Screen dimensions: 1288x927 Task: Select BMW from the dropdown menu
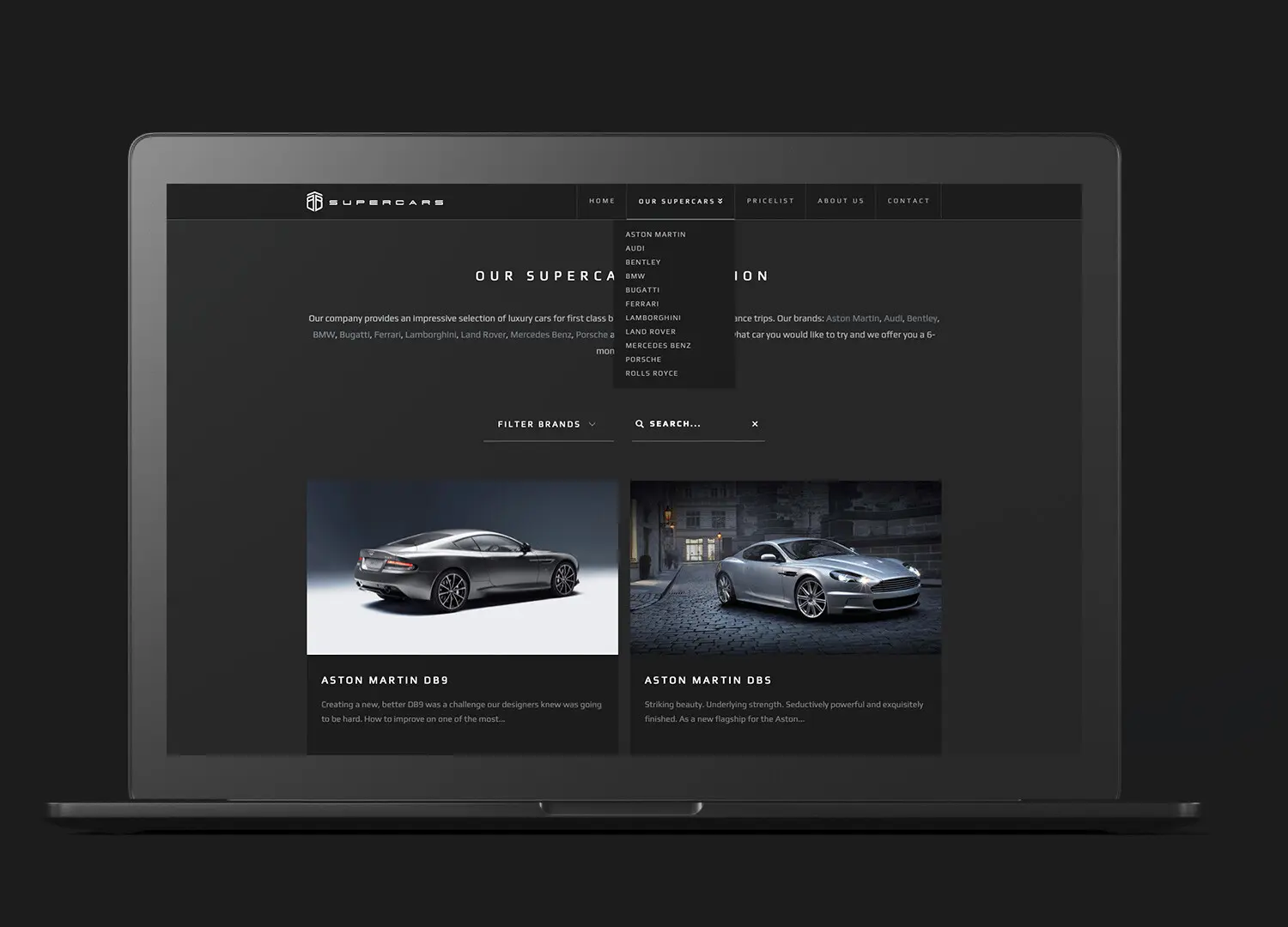click(x=635, y=276)
